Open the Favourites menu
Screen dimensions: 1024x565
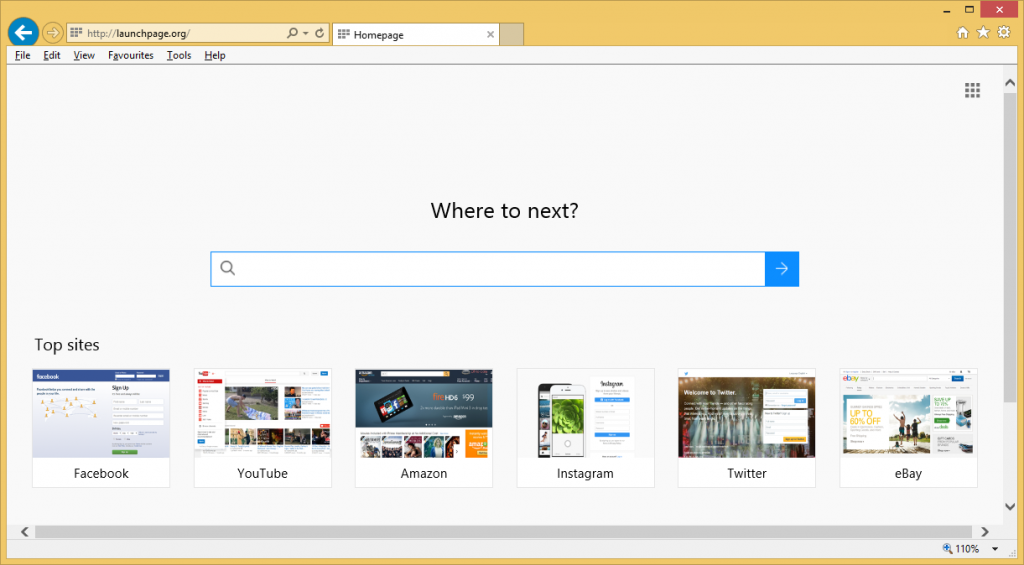131,55
